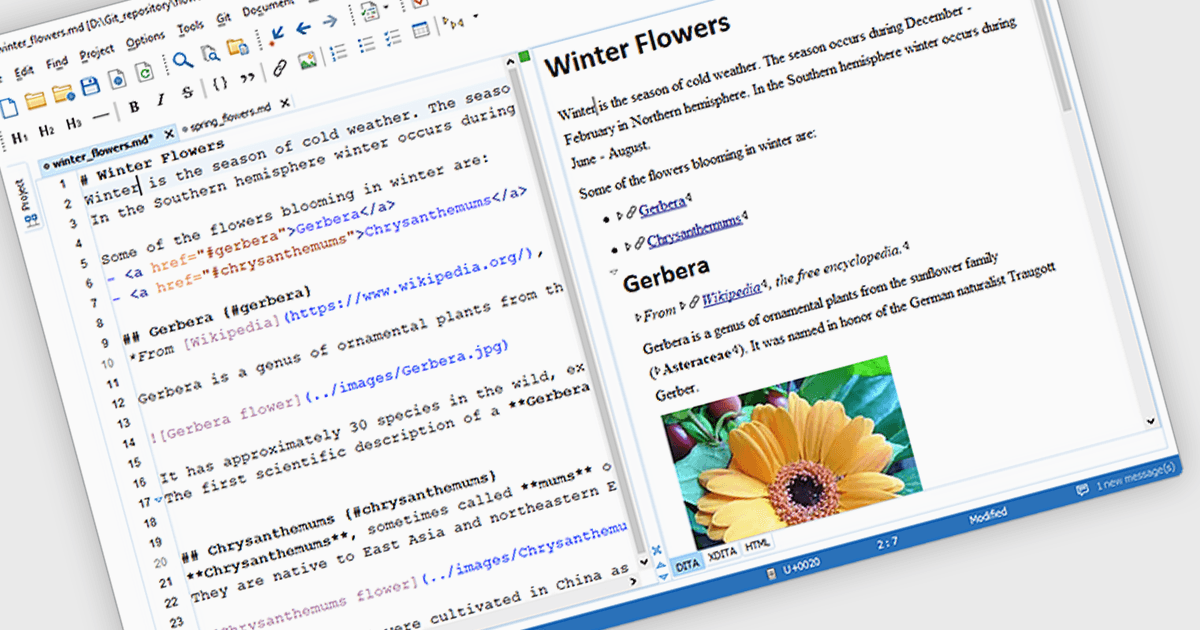The image size is (1200, 630).
Task: Switch preview to the XDITA tab
Action: point(723,555)
